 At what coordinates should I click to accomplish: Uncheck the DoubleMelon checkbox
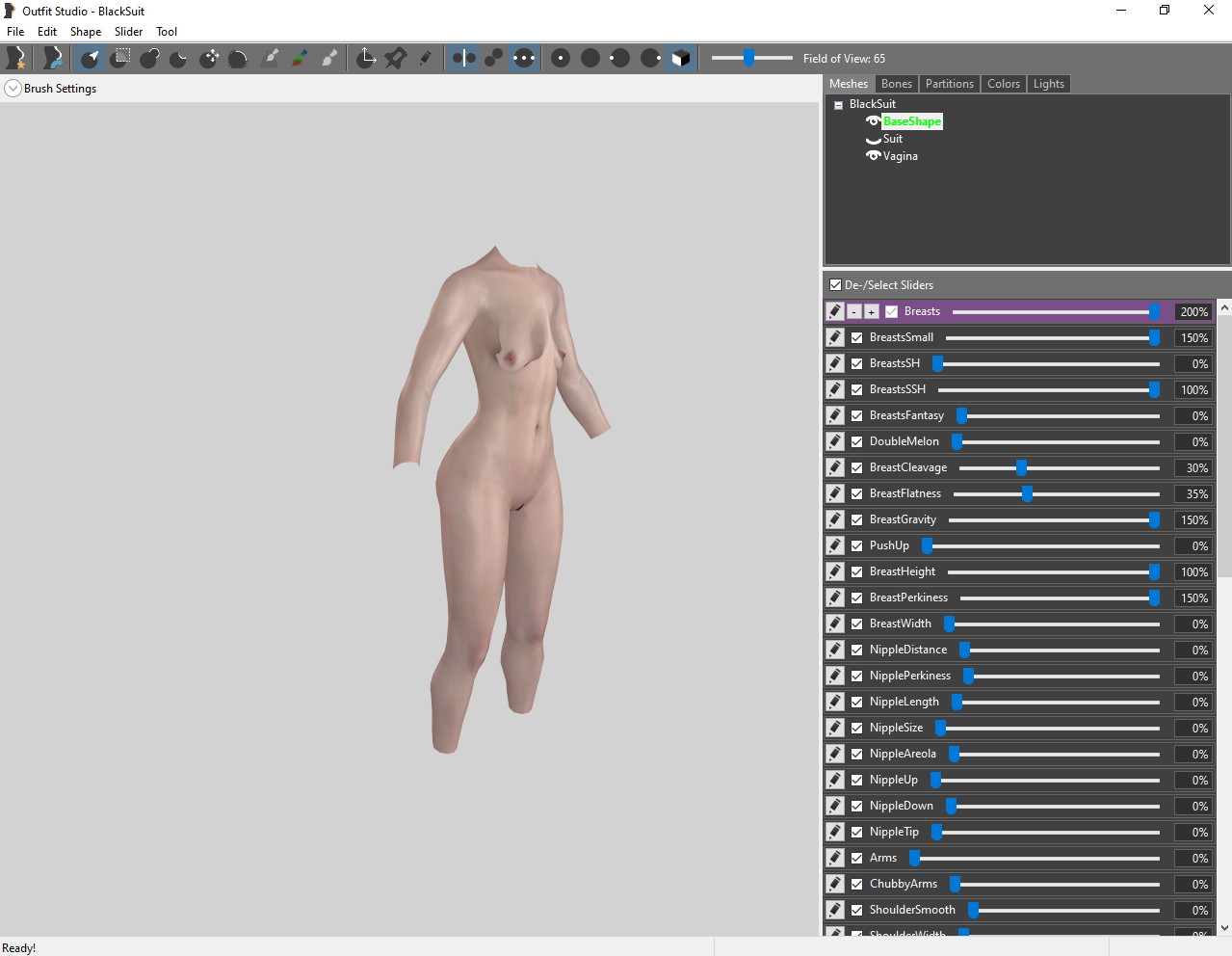(x=856, y=441)
